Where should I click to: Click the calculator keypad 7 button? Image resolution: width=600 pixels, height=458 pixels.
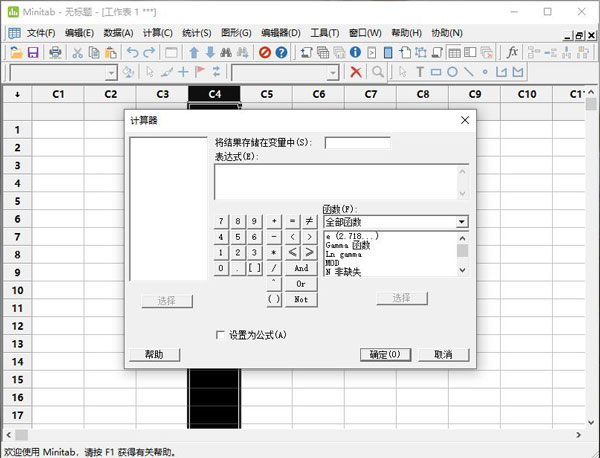tap(221, 221)
